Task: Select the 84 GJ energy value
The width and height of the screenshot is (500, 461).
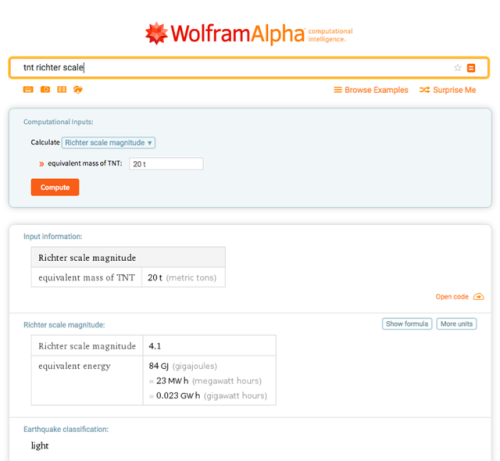Action: click(159, 366)
